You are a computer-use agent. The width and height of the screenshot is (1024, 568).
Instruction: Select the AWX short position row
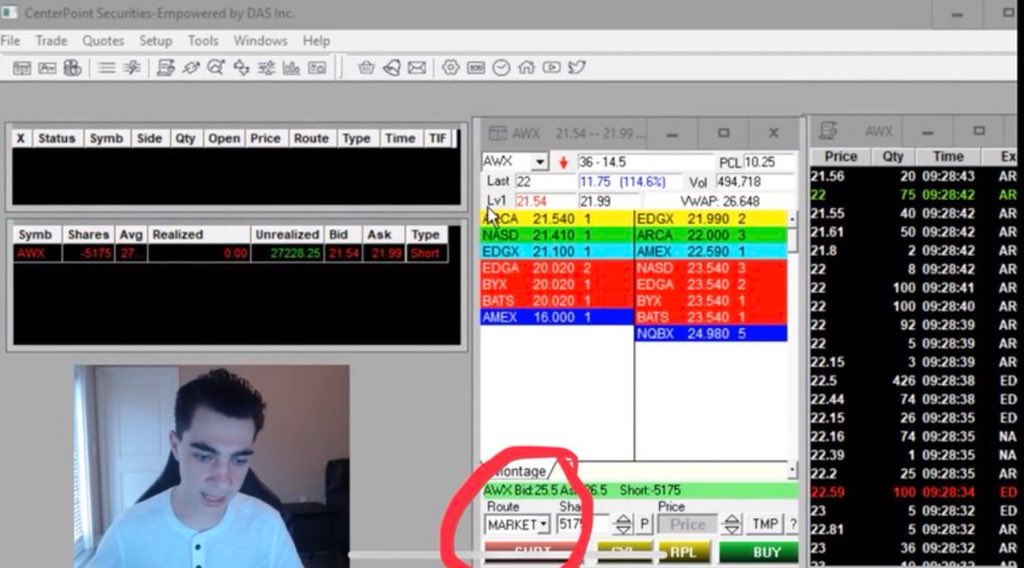pyautogui.click(x=231, y=253)
